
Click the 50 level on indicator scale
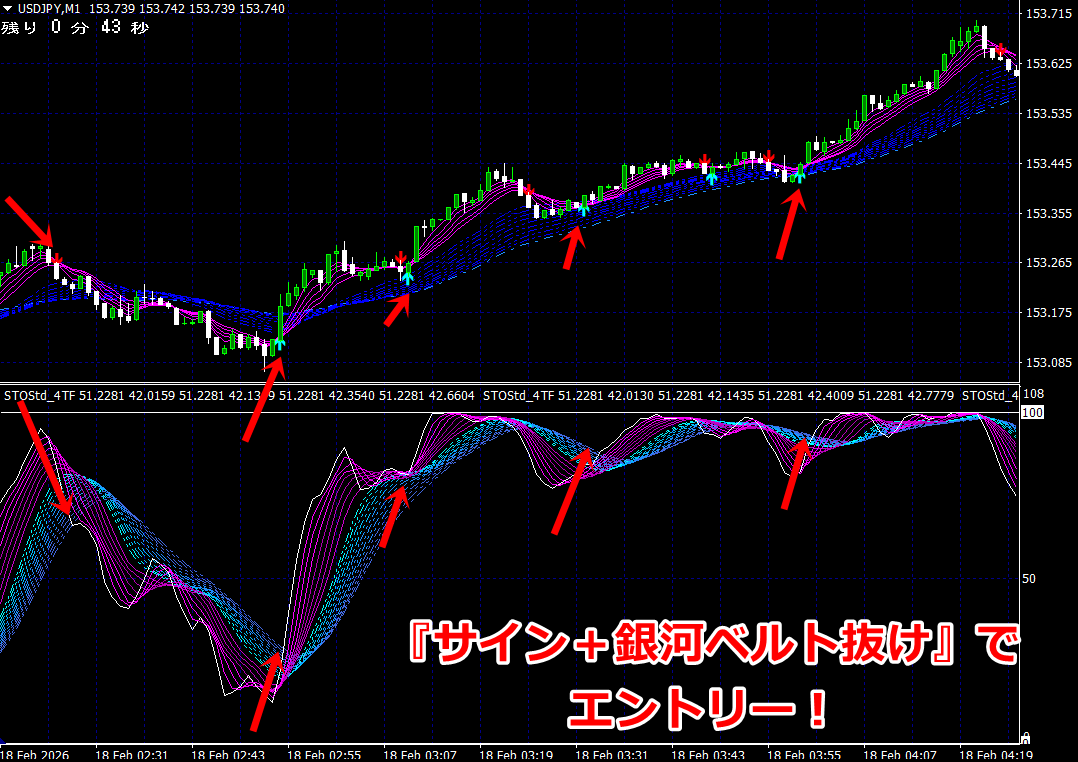click(1028, 579)
